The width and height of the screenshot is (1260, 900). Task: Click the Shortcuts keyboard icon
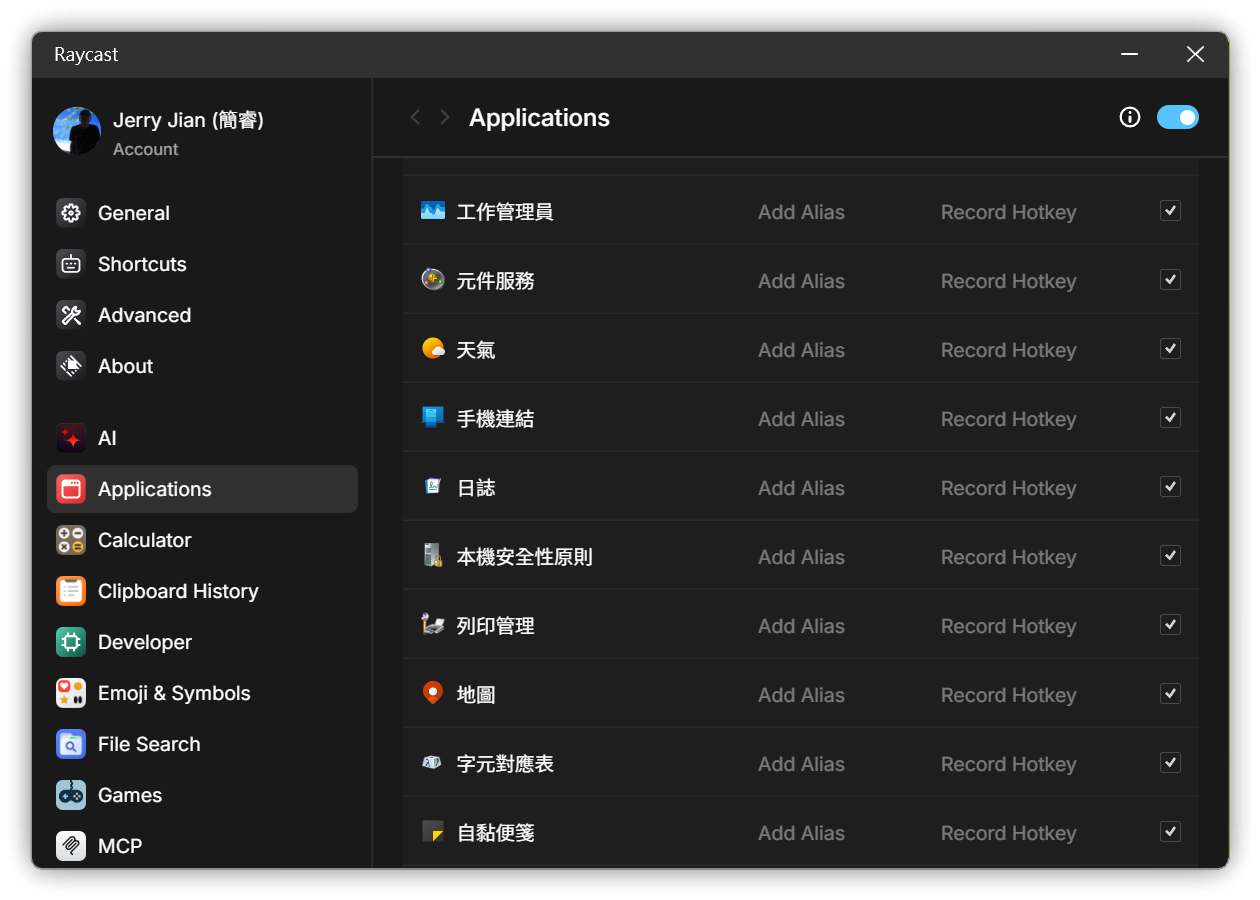pyautogui.click(x=71, y=264)
